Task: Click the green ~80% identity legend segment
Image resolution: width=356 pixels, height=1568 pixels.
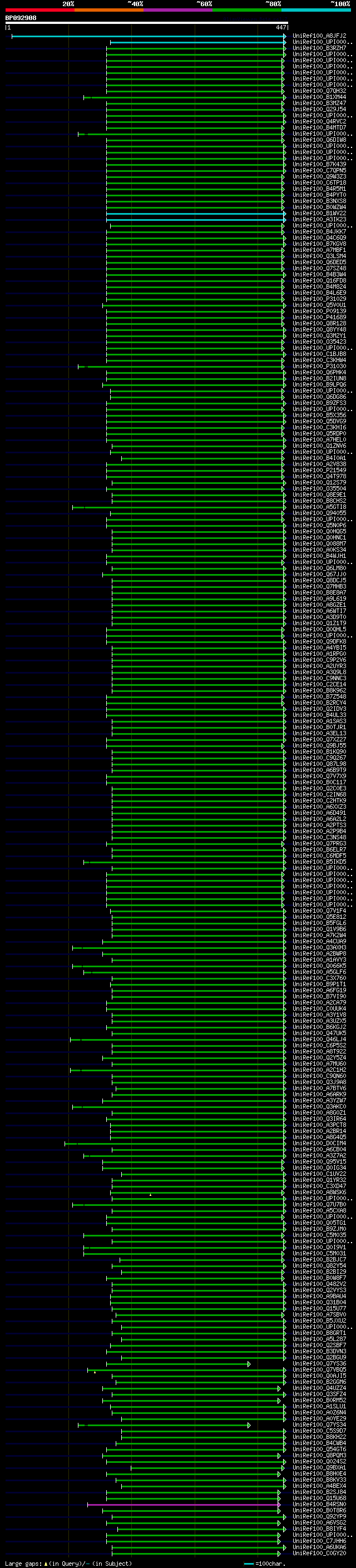Action: coord(247,10)
